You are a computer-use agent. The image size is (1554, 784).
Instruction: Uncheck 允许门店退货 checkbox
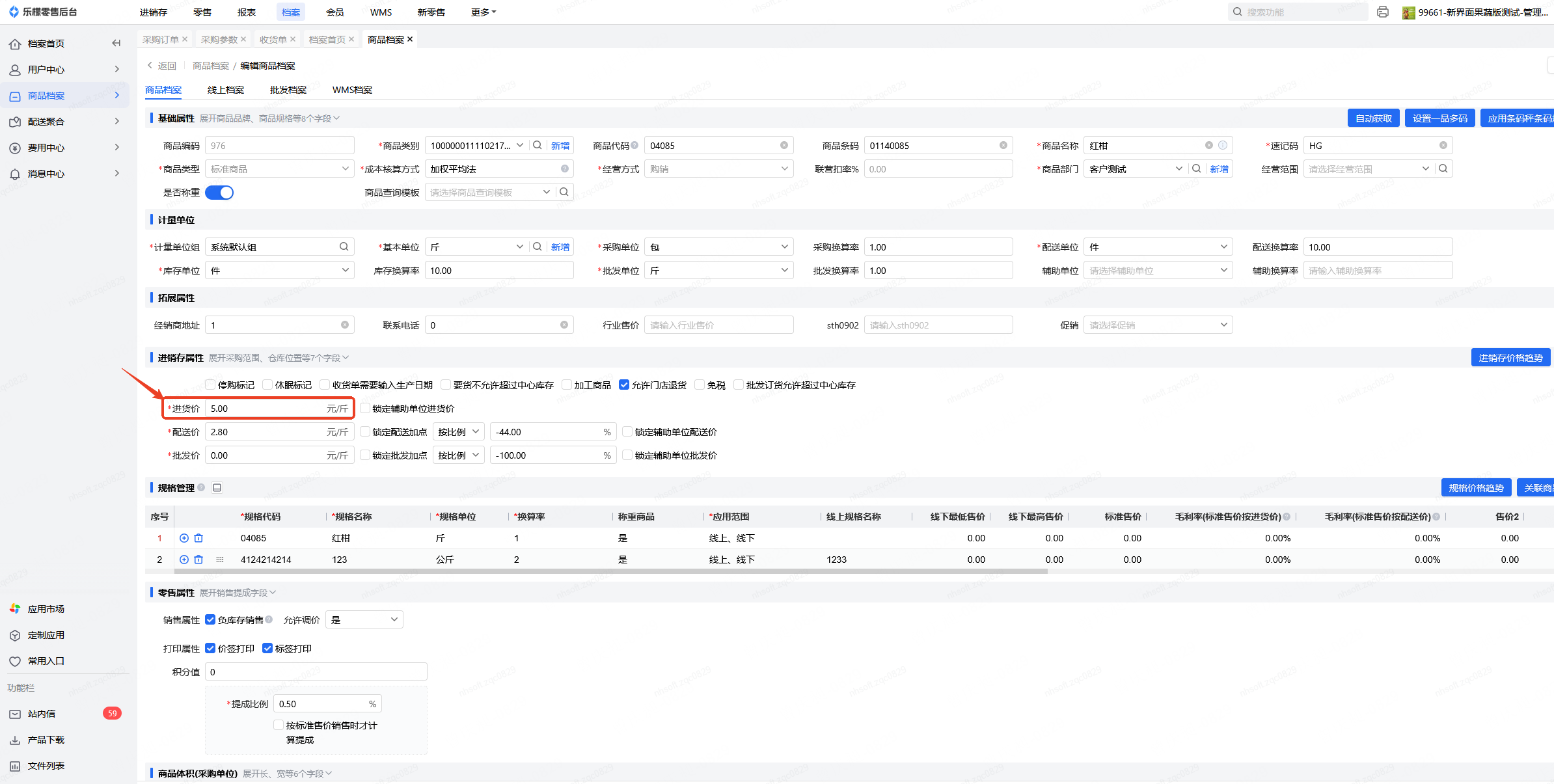(x=624, y=385)
